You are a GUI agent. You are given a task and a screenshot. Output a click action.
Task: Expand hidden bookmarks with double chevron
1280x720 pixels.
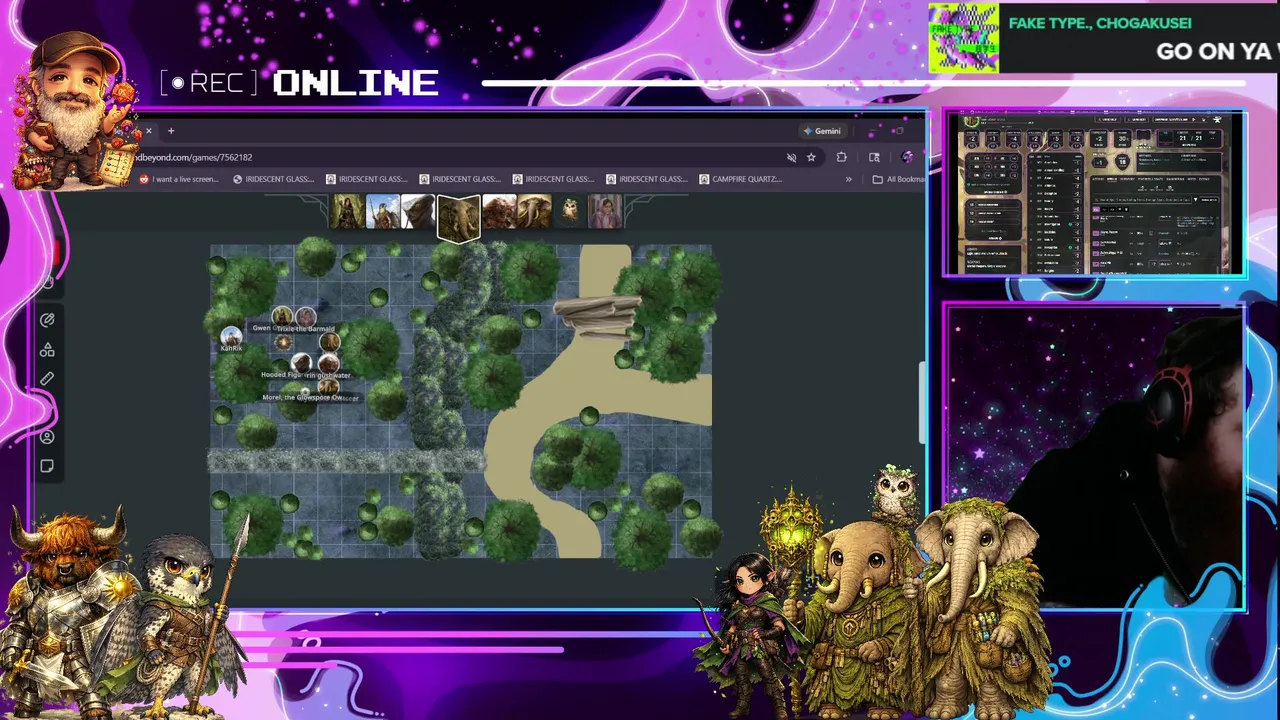point(849,179)
